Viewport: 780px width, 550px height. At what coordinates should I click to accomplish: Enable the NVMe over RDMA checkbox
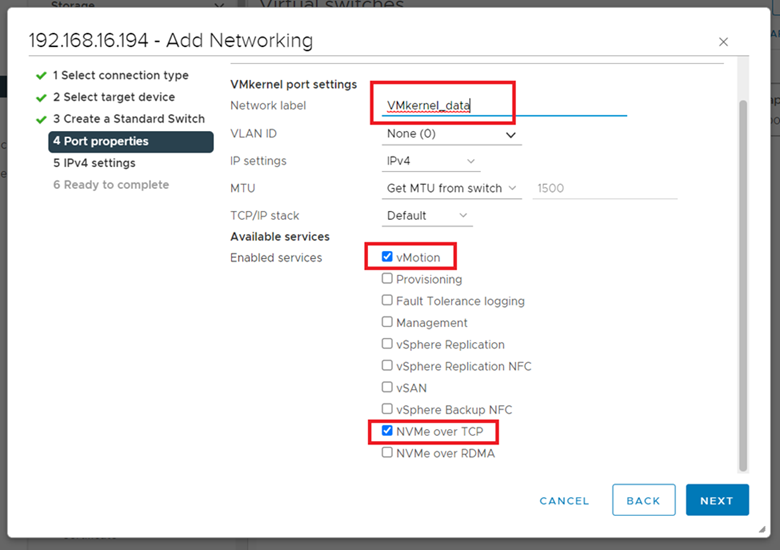(x=387, y=453)
